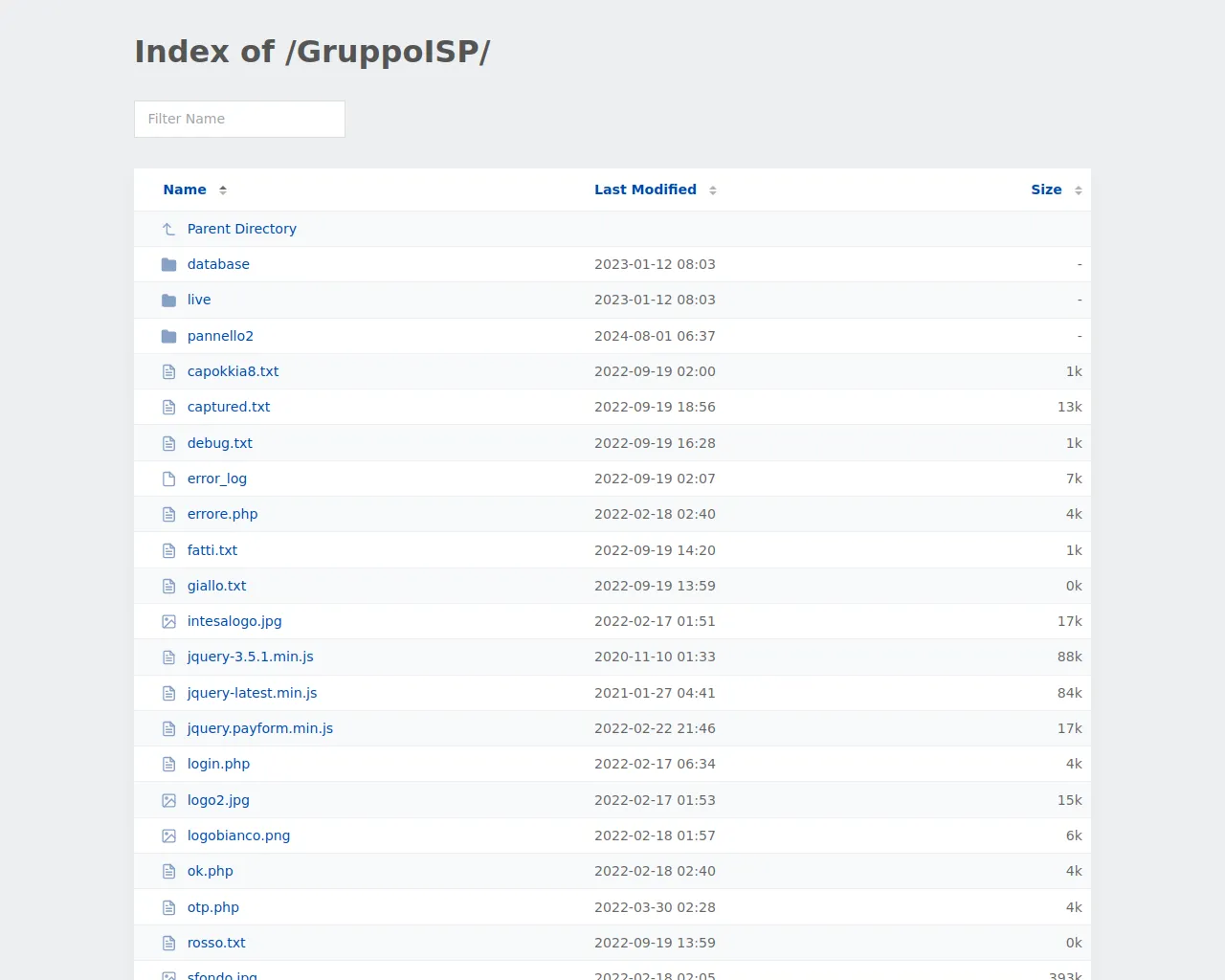Open the login.php file link
Viewport: 1225px width, 980px height.
click(218, 764)
